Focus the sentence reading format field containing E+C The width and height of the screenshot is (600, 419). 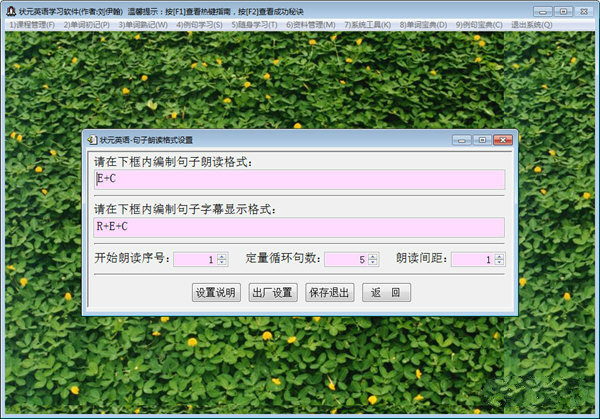tap(300, 179)
